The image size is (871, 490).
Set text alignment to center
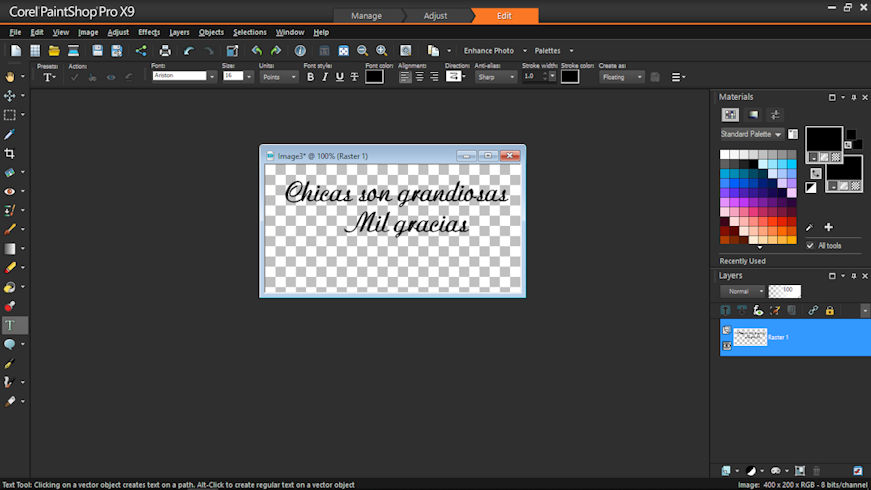419,77
